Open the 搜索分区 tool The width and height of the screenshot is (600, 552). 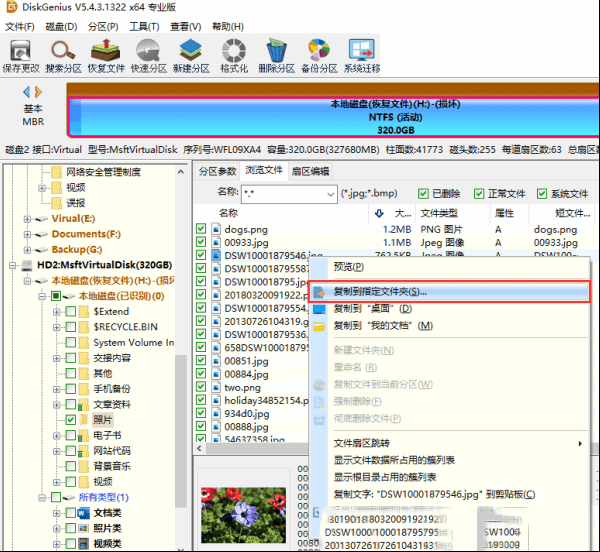tap(63, 50)
